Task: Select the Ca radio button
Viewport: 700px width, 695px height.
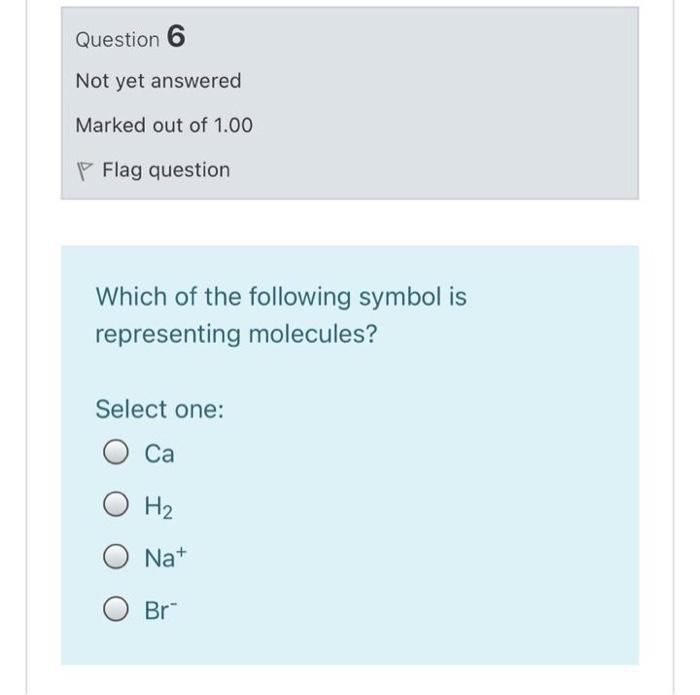Action: coord(117,454)
